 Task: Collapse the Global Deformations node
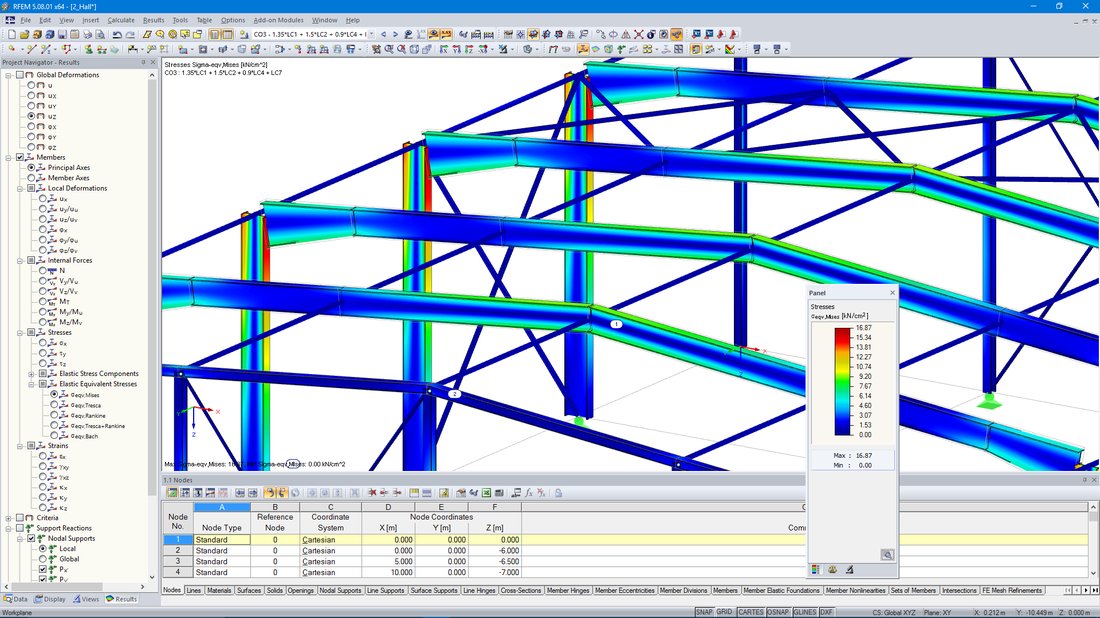click(x=9, y=75)
